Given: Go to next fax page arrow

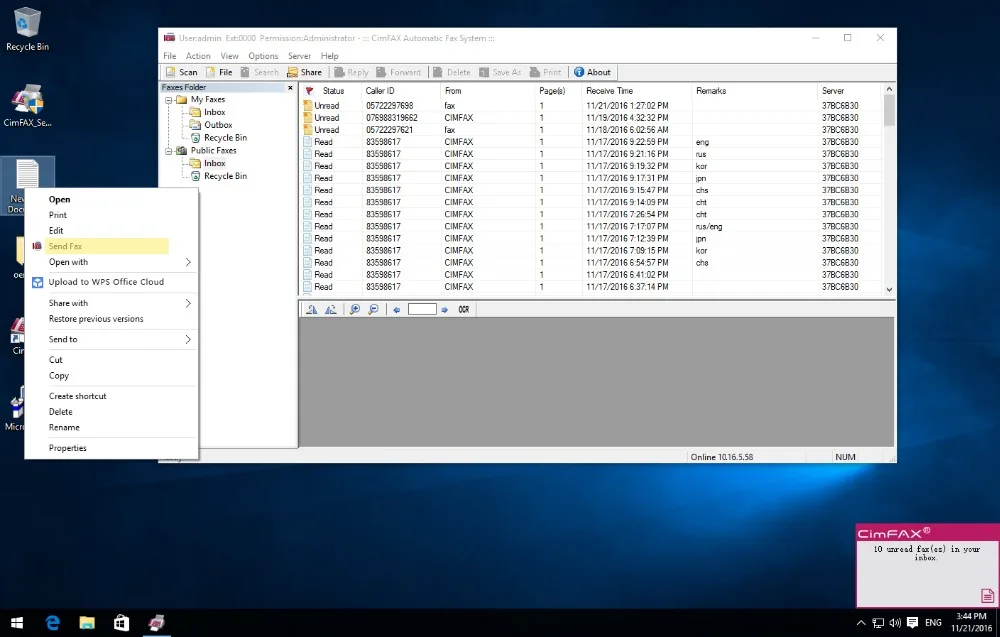Looking at the screenshot, I should click(445, 310).
